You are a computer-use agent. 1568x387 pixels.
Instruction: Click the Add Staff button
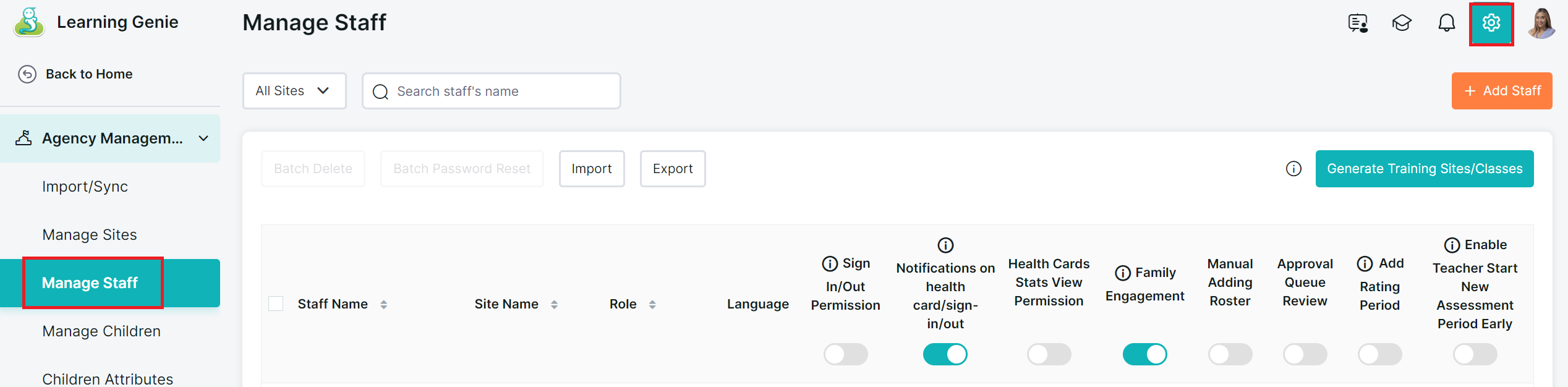point(1501,91)
